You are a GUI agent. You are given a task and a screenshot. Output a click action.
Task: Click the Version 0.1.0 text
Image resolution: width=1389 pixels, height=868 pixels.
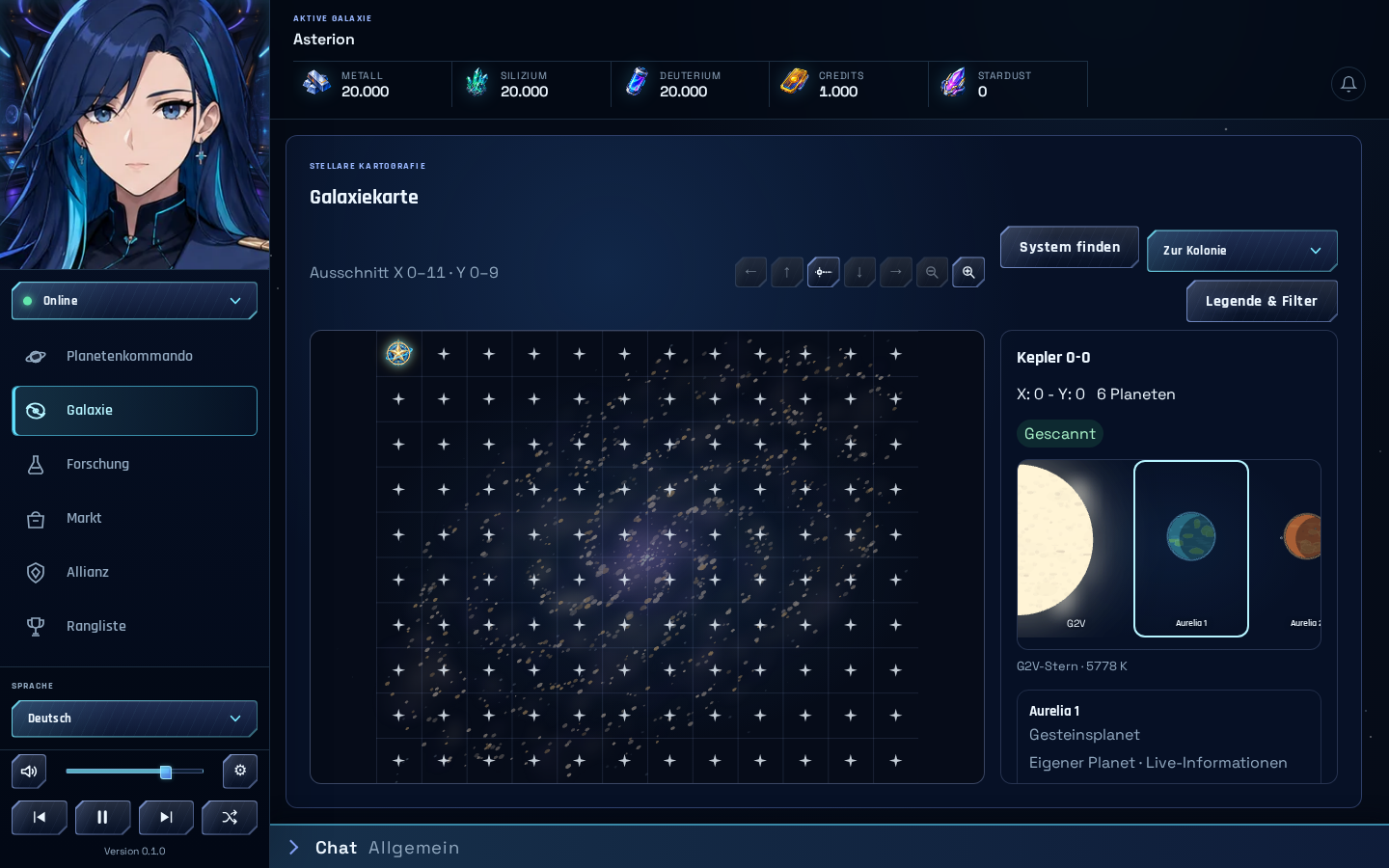tap(135, 852)
